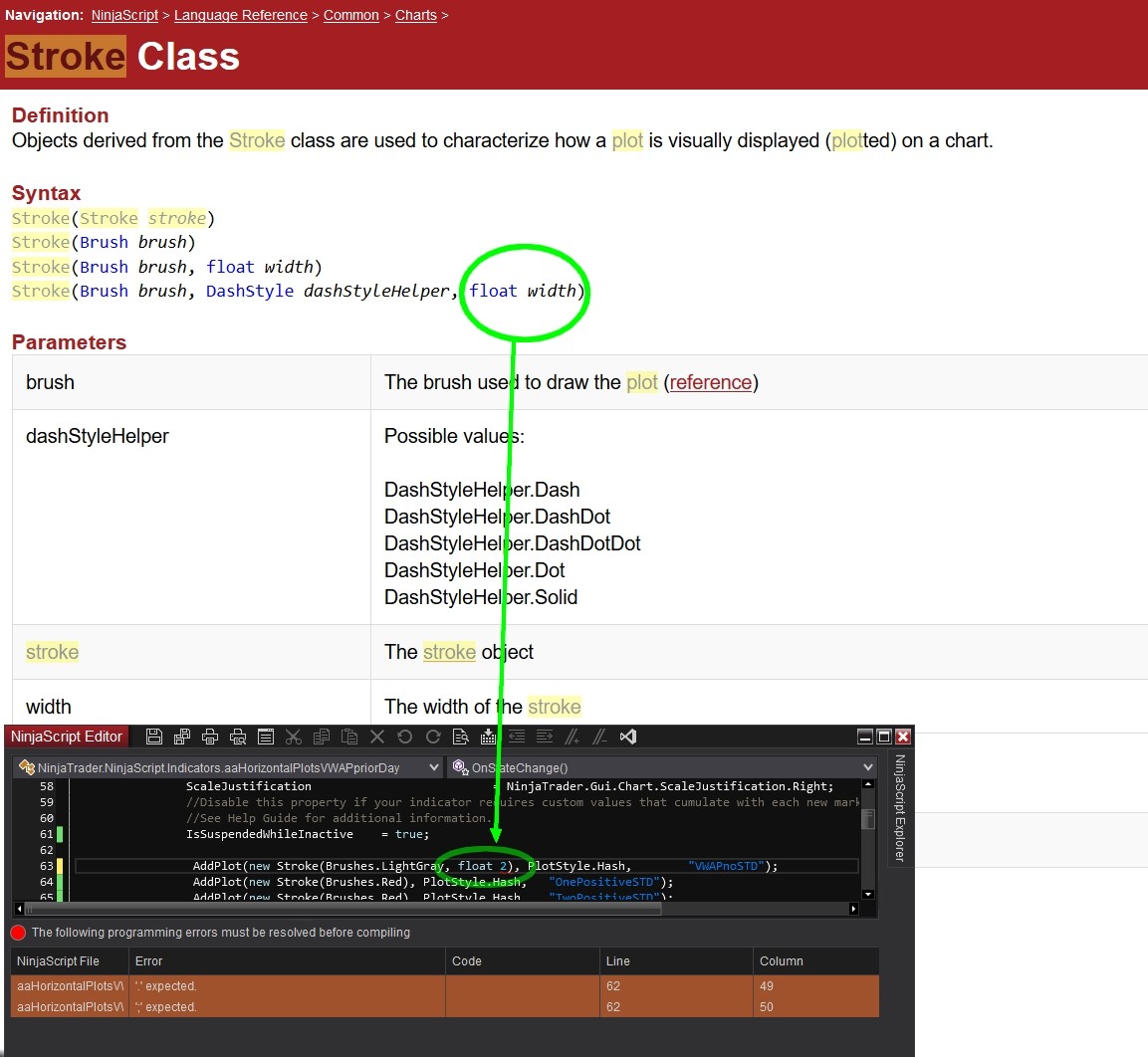This screenshot has width=1148, height=1057.
Task: Click the DashStyleHelper.Solid value text
Action: (481, 597)
